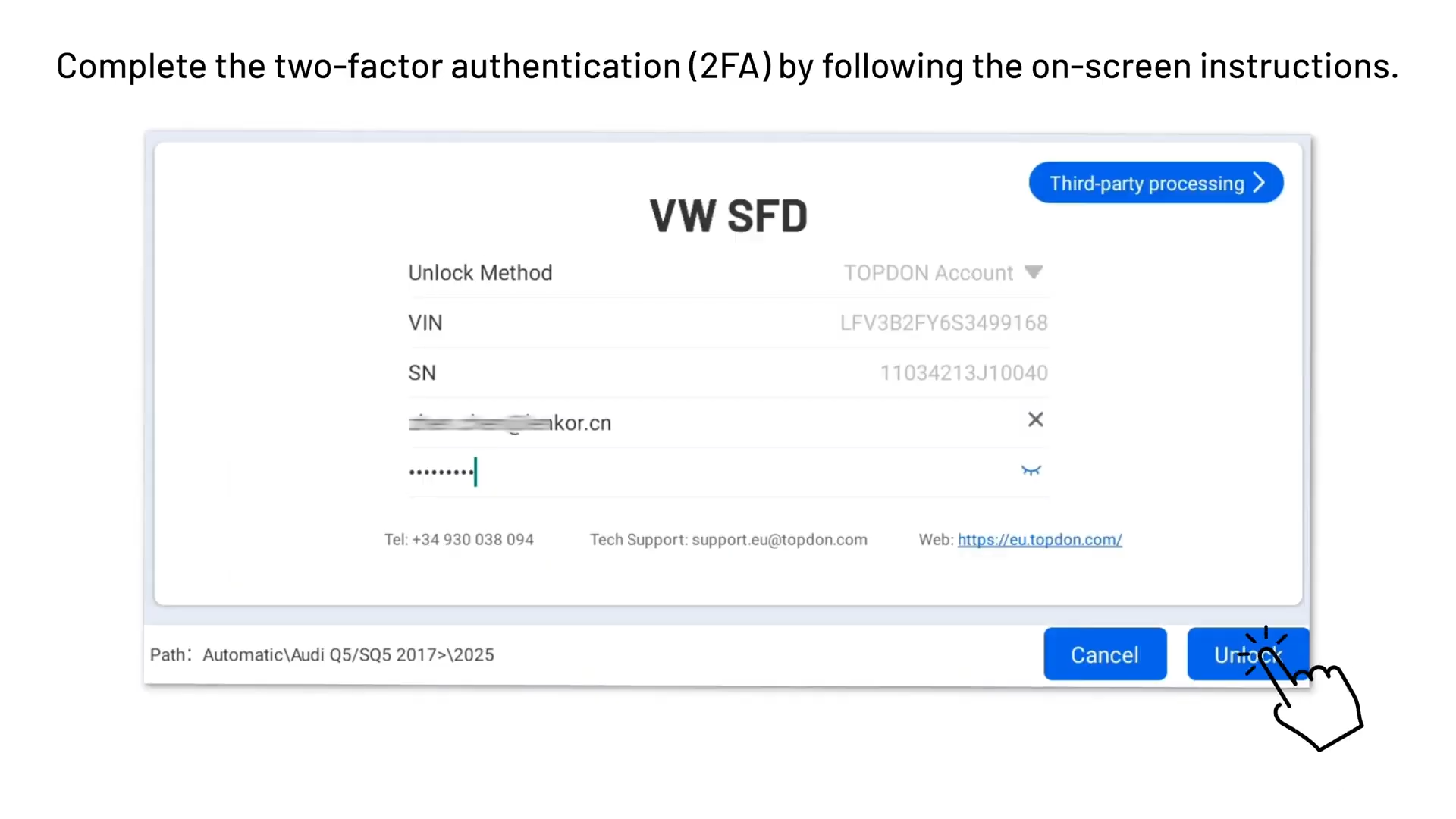
Task: Click the Audi Q5/SQ5 path text
Action: point(348,655)
